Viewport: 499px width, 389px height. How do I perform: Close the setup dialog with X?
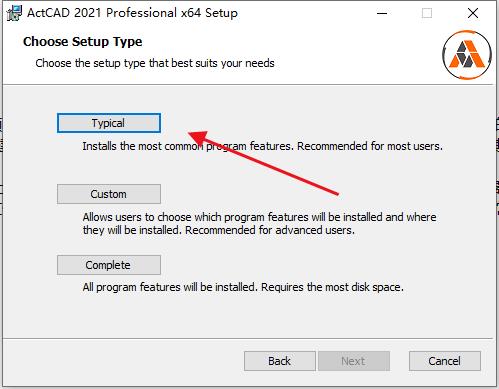(473, 13)
